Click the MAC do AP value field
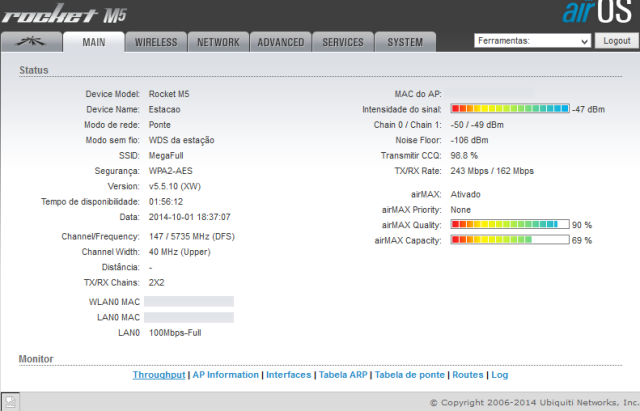This screenshot has width=640, height=411. click(x=489, y=93)
